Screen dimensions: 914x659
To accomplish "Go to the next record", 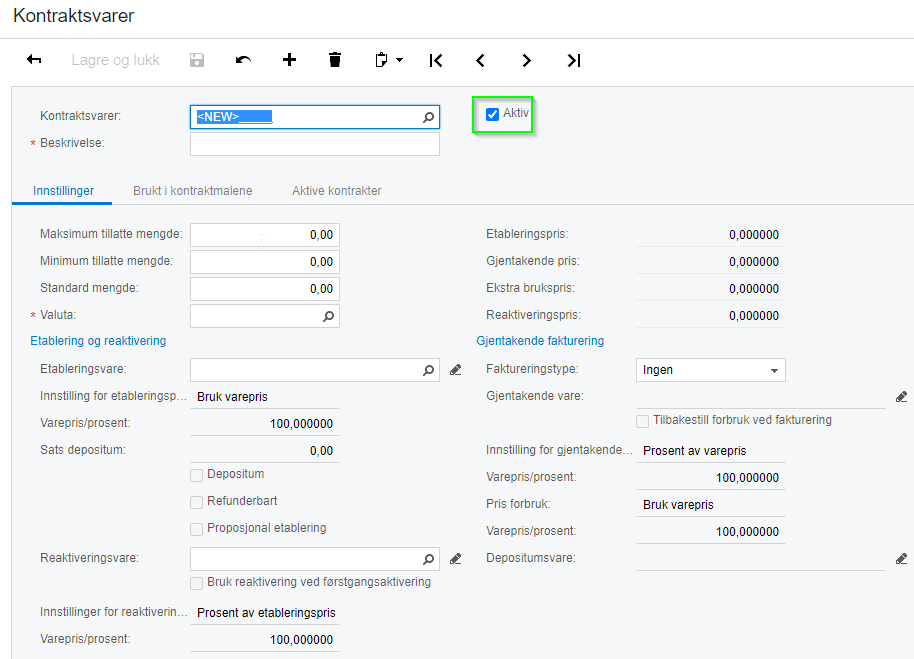I will pos(526,60).
